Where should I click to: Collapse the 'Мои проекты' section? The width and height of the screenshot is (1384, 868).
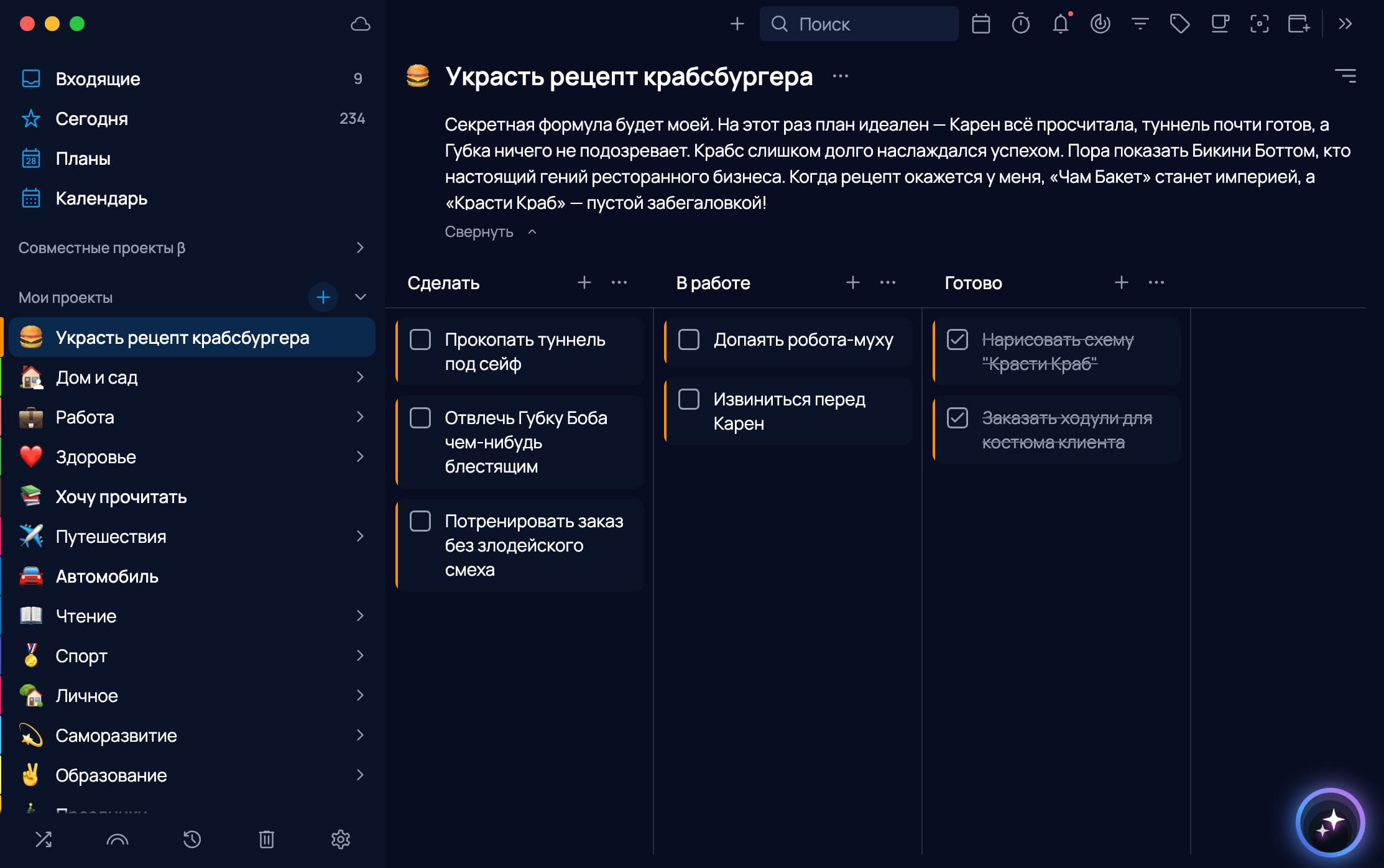tap(361, 297)
